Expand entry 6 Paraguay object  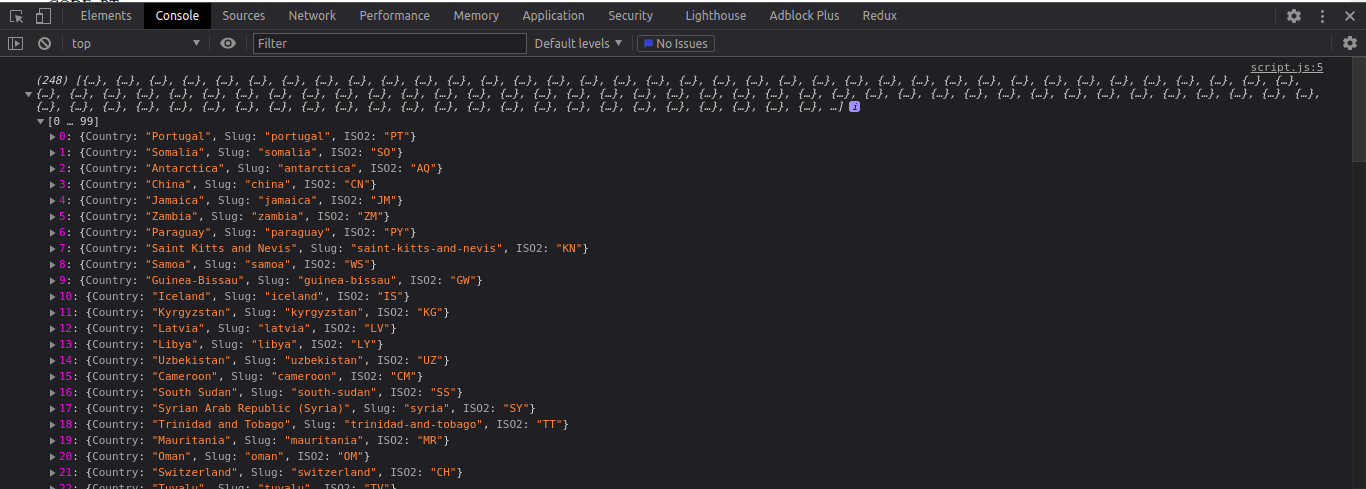coord(52,232)
